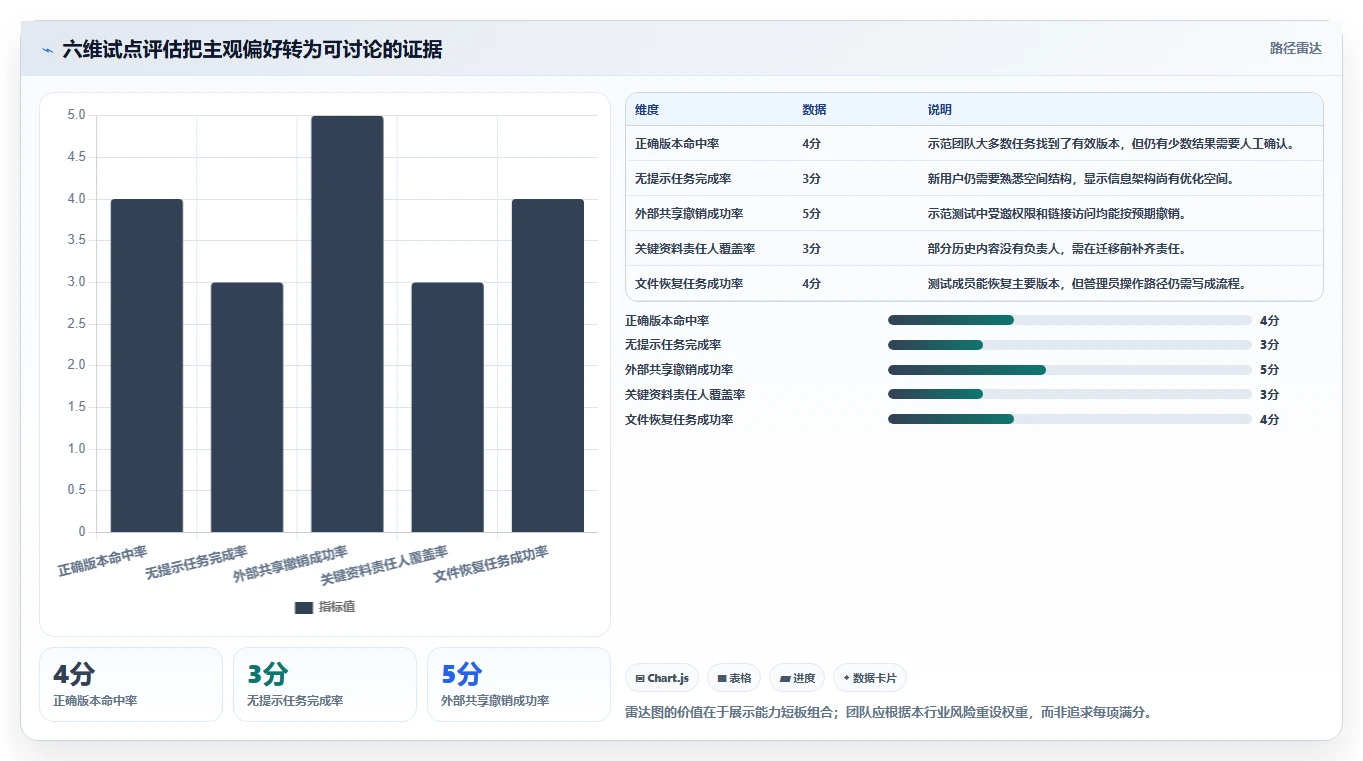Click the 关键资料责任人覆盖率 progress bar

tap(1070, 395)
